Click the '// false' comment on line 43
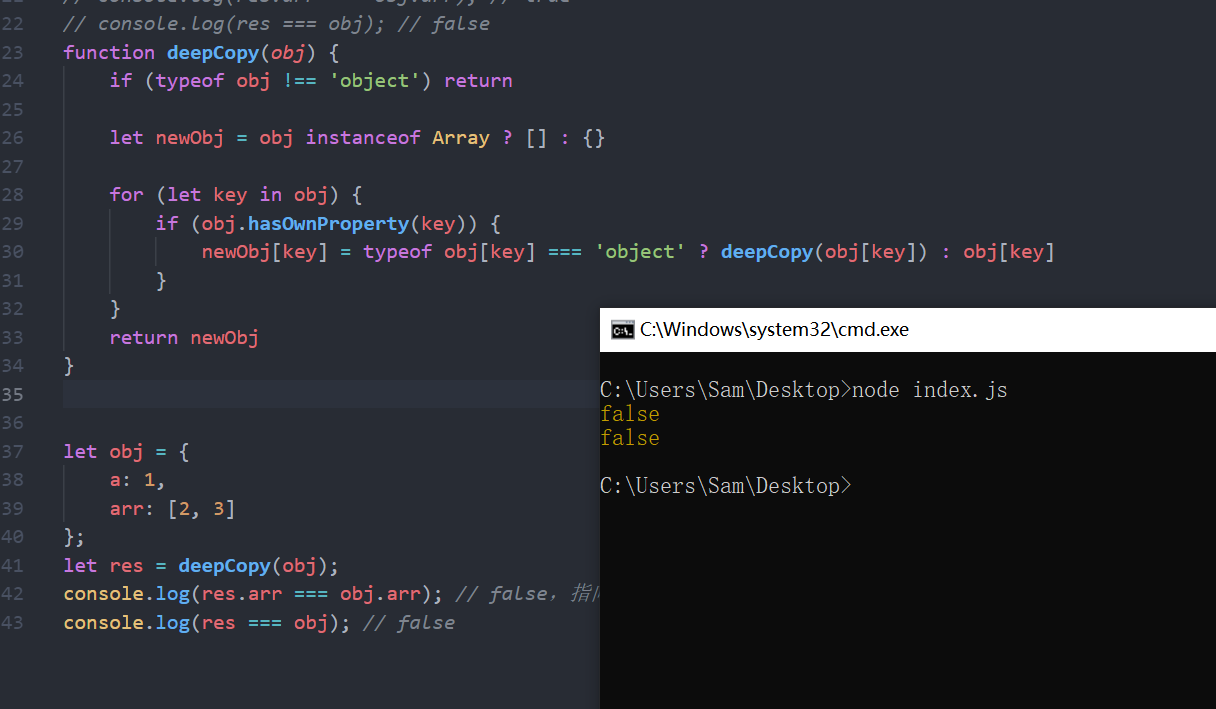The height and width of the screenshot is (709, 1216). coord(409,623)
